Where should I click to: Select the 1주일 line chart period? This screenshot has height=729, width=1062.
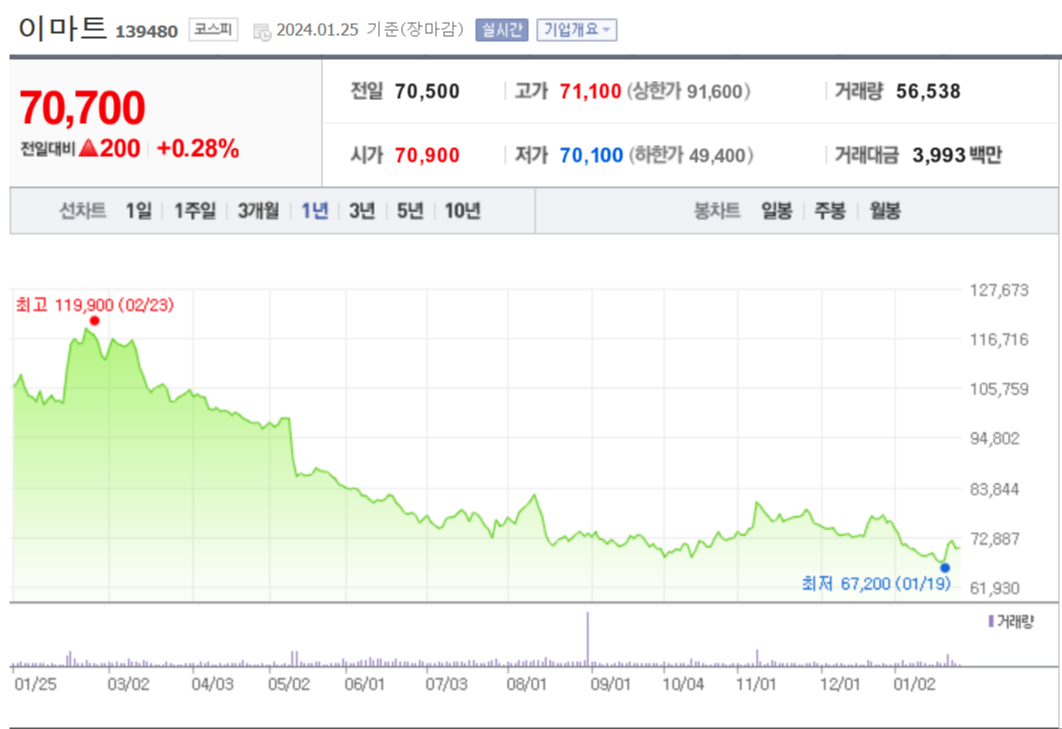tap(194, 211)
